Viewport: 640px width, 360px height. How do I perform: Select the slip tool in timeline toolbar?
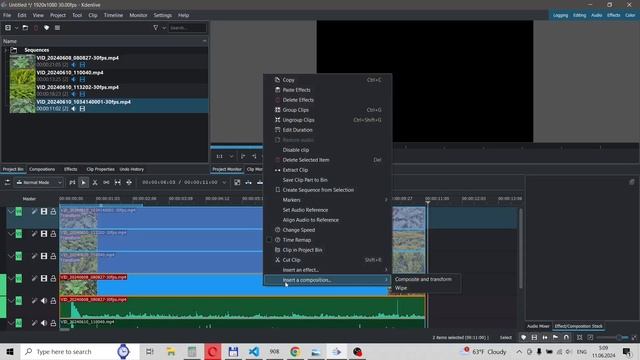point(118,182)
